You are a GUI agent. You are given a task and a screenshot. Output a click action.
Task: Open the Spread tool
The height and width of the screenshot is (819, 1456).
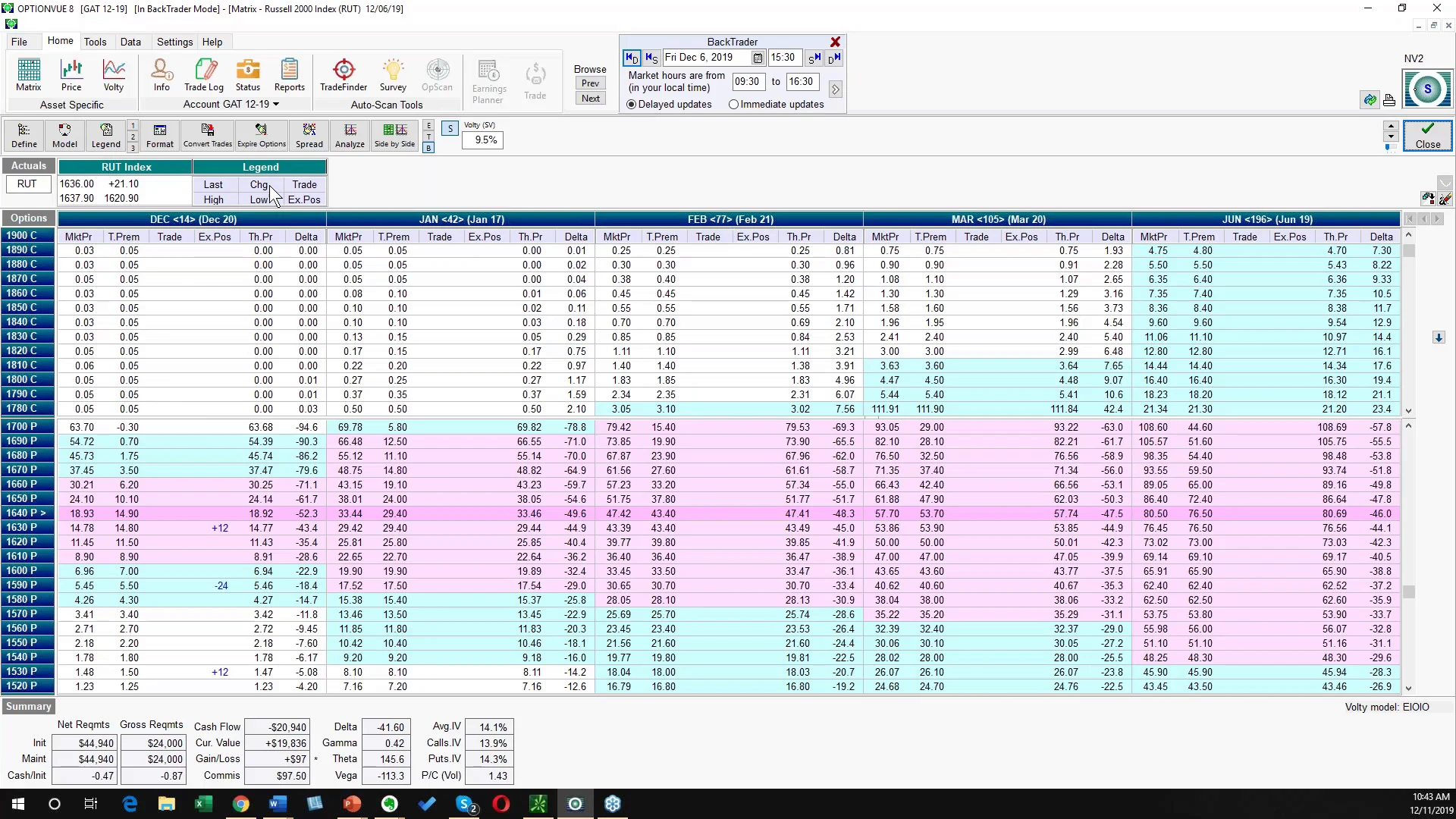coord(309,136)
